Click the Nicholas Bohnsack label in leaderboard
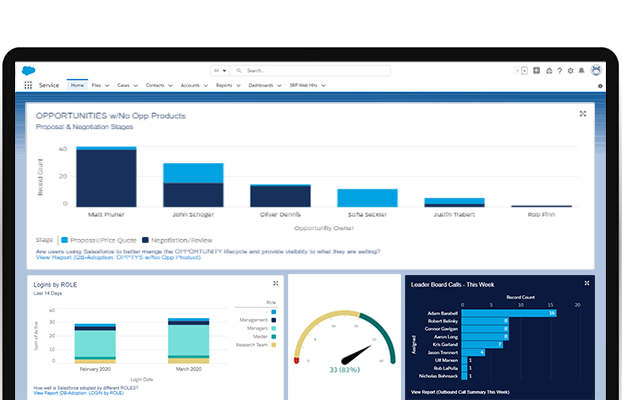Viewport: 622px width, 400px height. click(x=438, y=376)
